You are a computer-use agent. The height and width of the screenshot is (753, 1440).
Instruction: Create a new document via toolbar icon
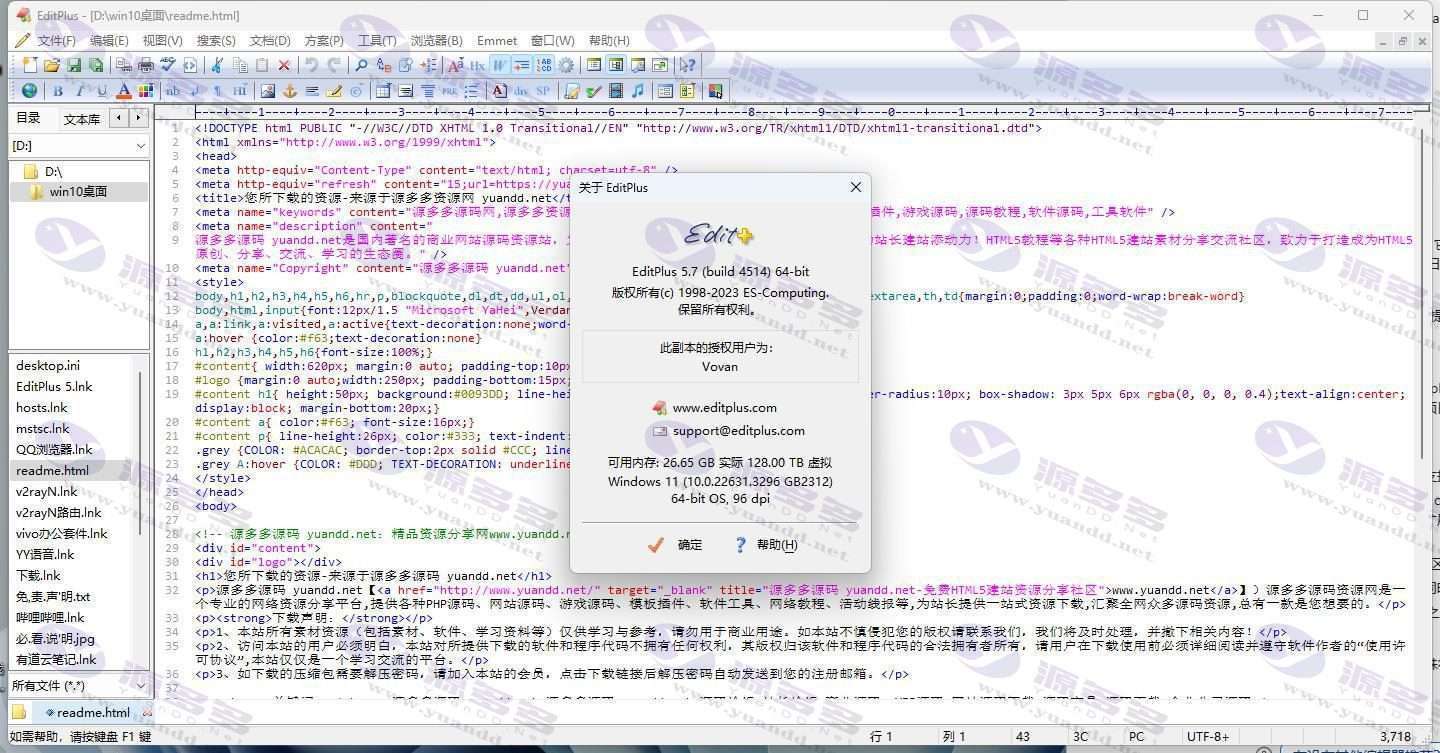30,65
